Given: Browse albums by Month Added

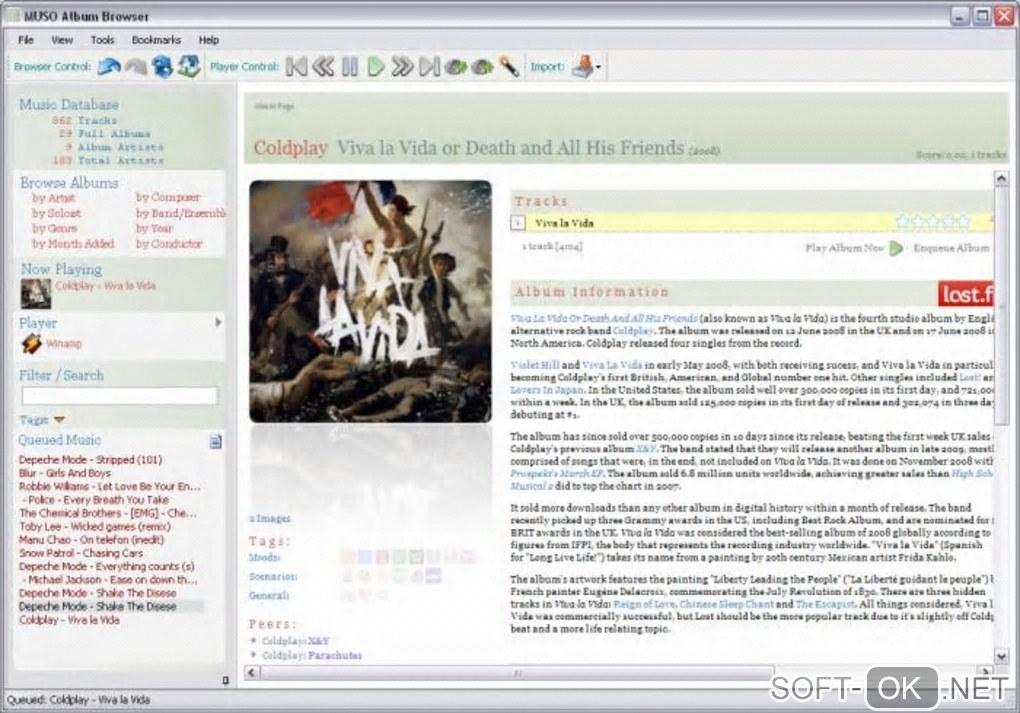Looking at the screenshot, I should [x=73, y=244].
